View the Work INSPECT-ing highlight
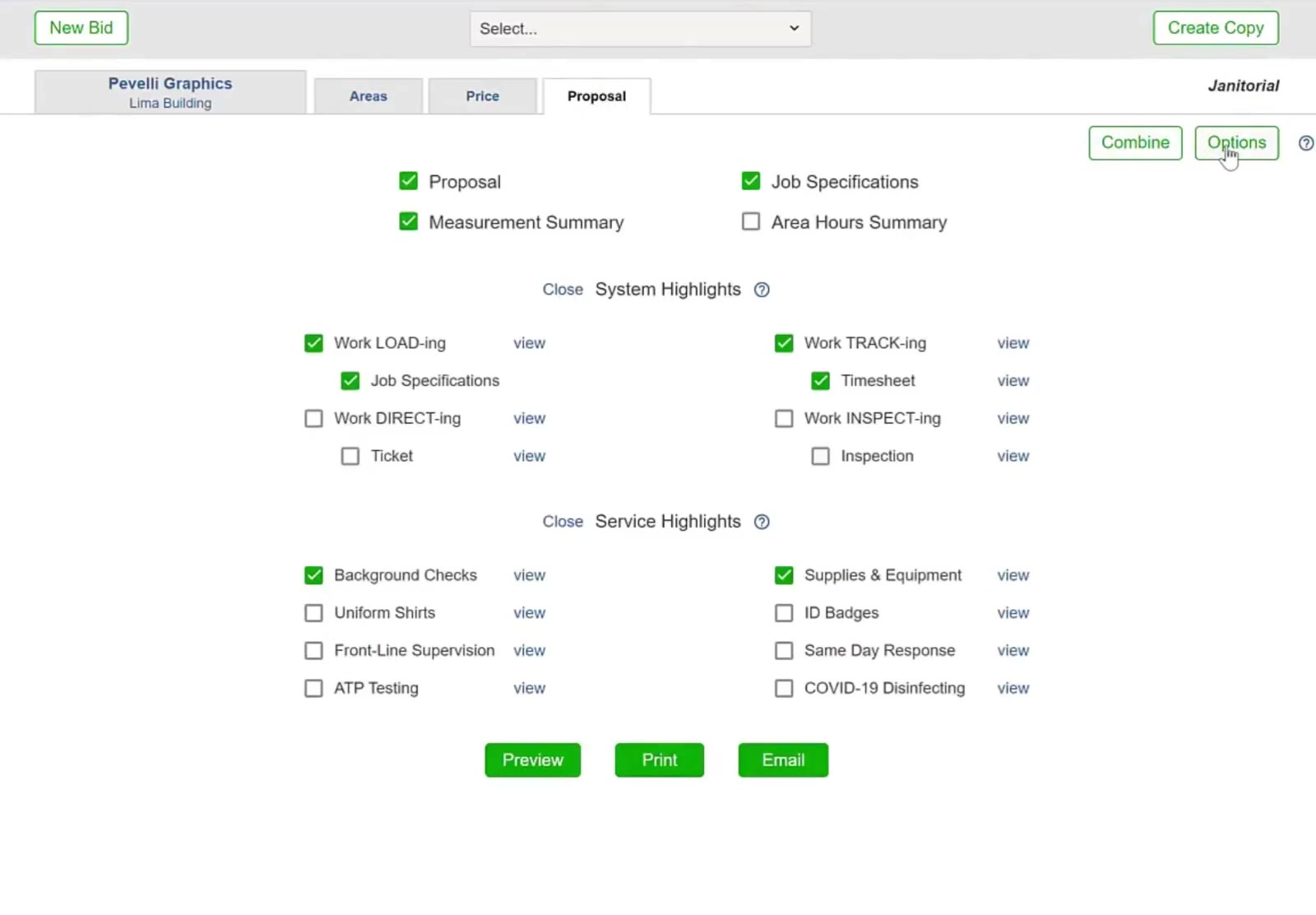This screenshot has width=1316, height=915. [1012, 419]
